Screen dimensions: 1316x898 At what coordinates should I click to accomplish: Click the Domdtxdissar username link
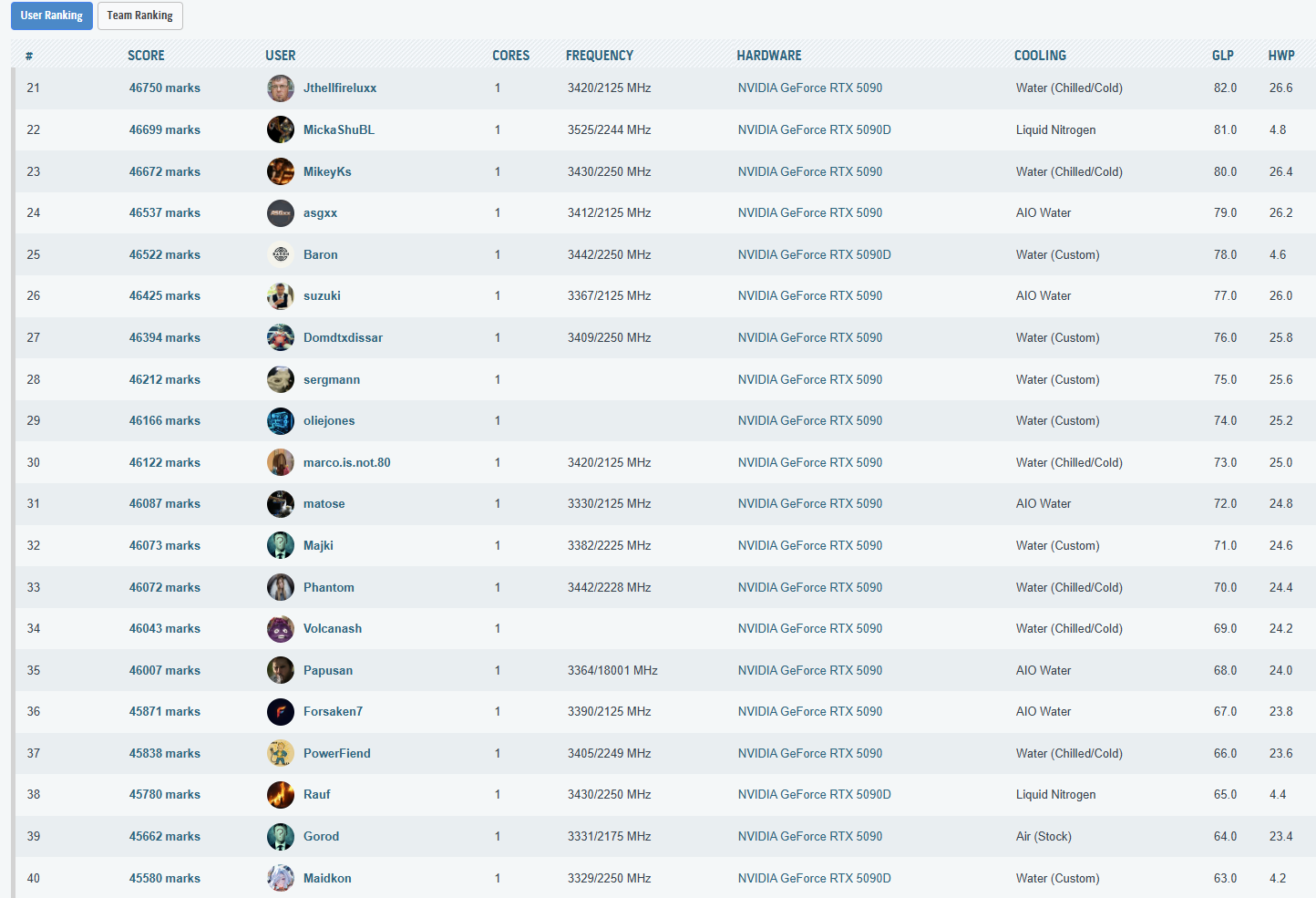click(343, 338)
